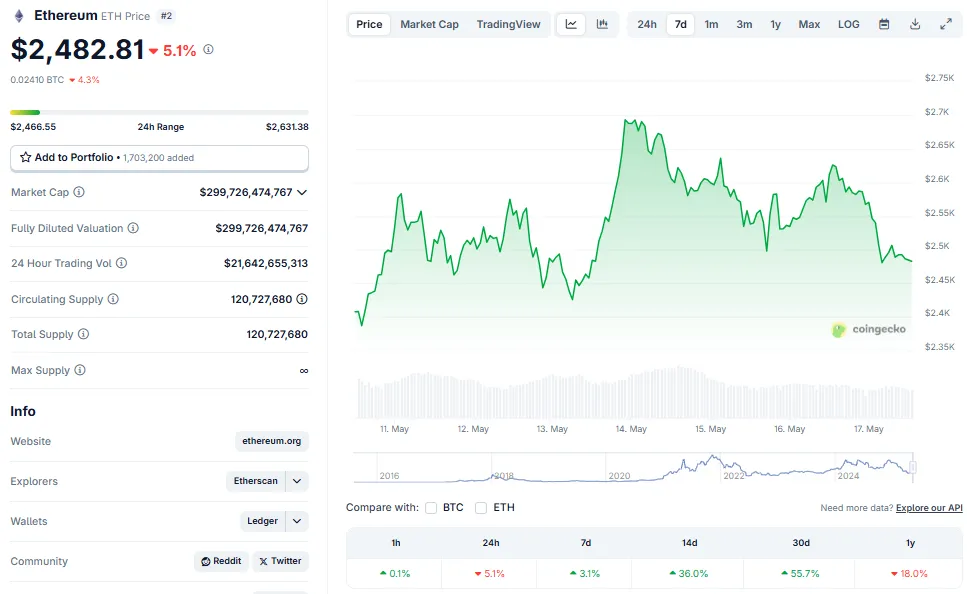Screen dimensions: 967x594
Task: Show Circulating Supply label info icon
Action: [113, 299]
